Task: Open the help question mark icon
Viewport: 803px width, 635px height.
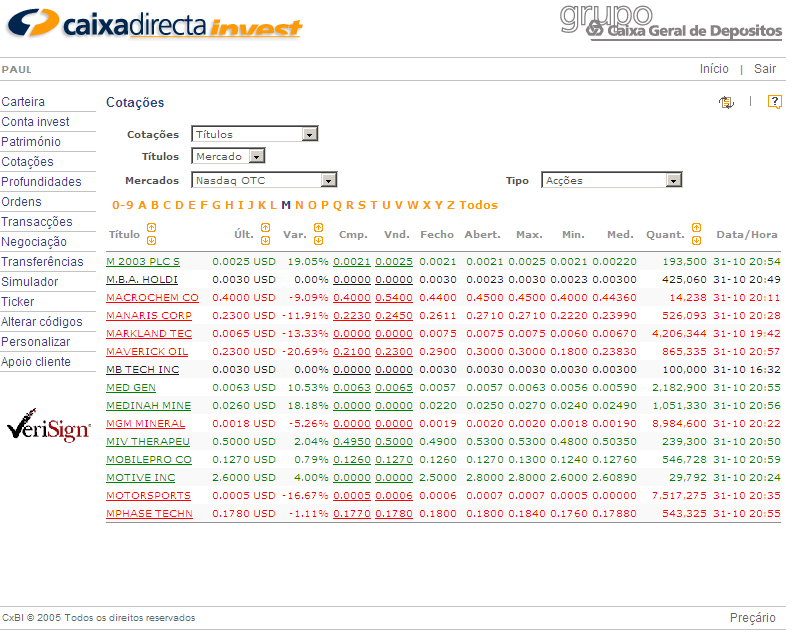Action: [x=774, y=102]
